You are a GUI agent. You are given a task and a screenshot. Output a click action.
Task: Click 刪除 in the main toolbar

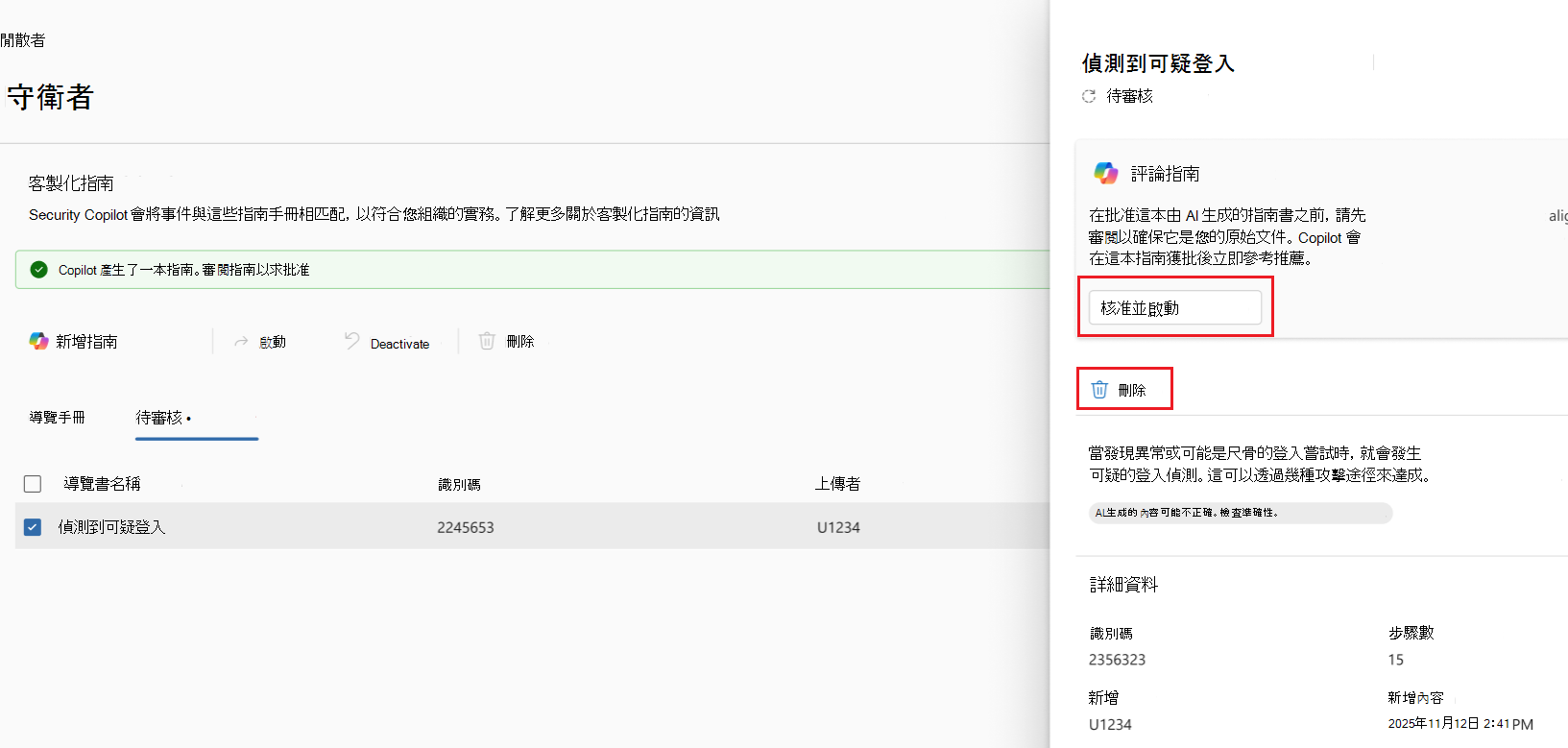point(520,342)
